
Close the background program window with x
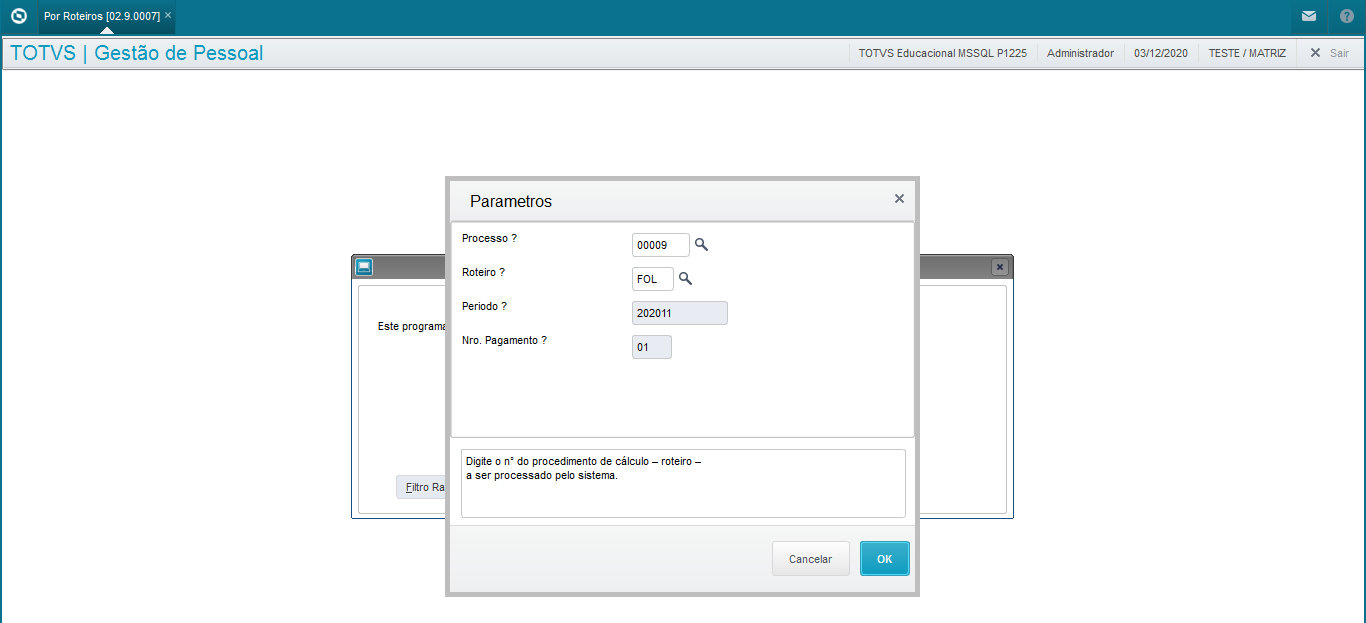click(999, 267)
